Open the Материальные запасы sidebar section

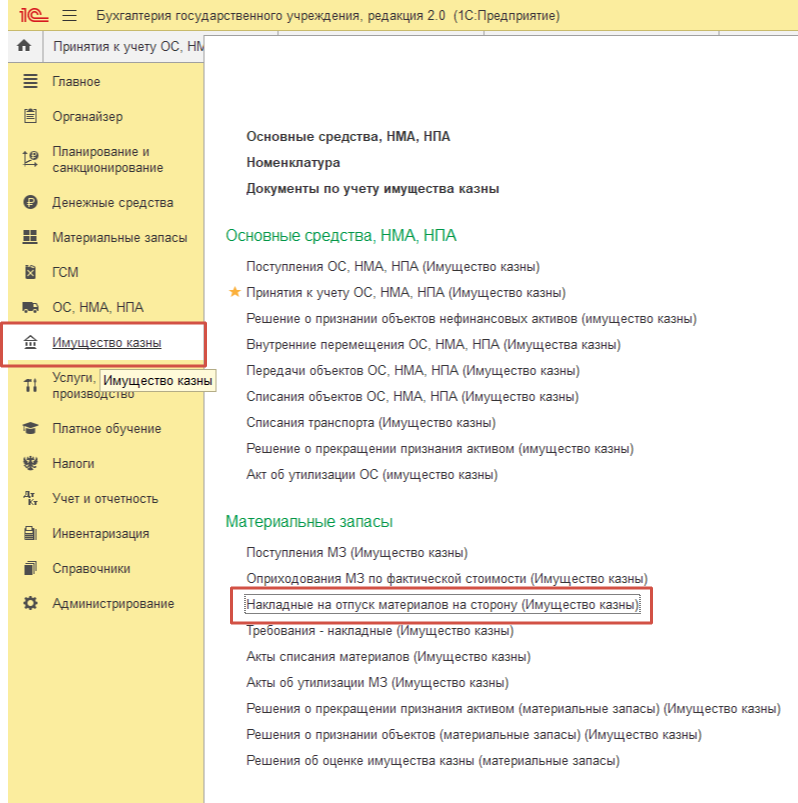pos(120,238)
